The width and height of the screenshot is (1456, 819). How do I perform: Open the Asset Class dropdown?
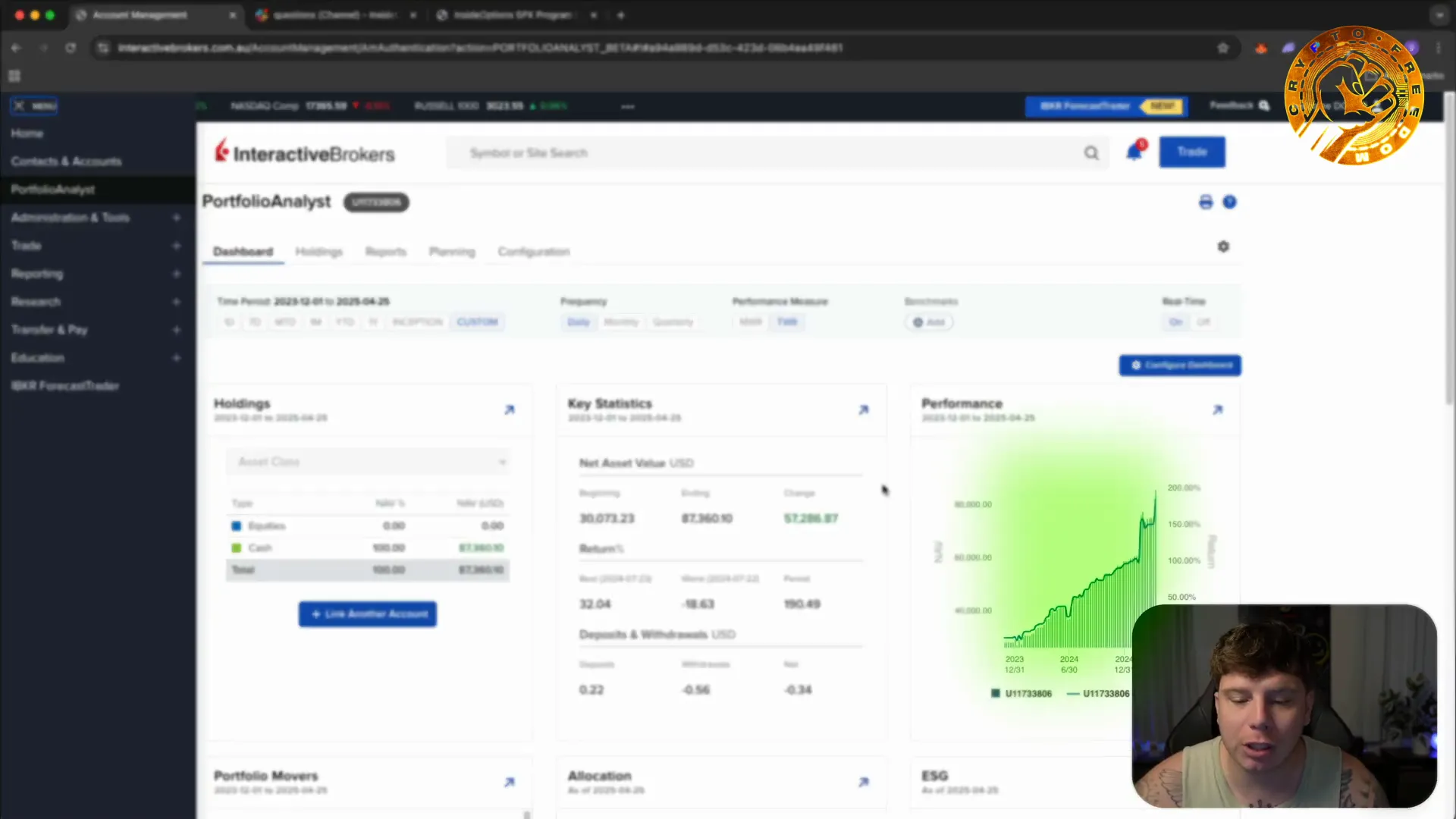click(369, 462)
